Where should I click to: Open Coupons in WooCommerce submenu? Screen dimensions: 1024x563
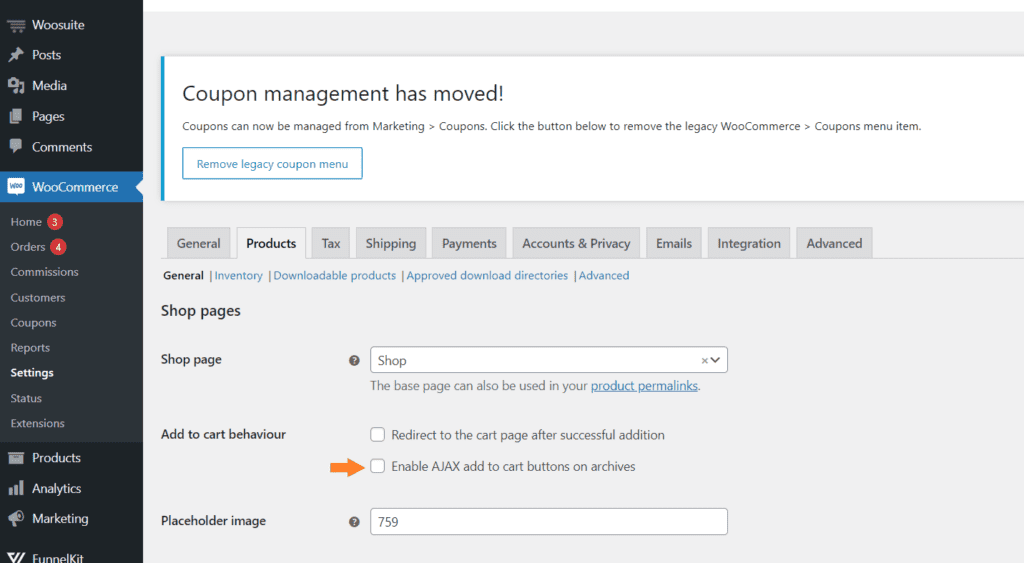33,323
